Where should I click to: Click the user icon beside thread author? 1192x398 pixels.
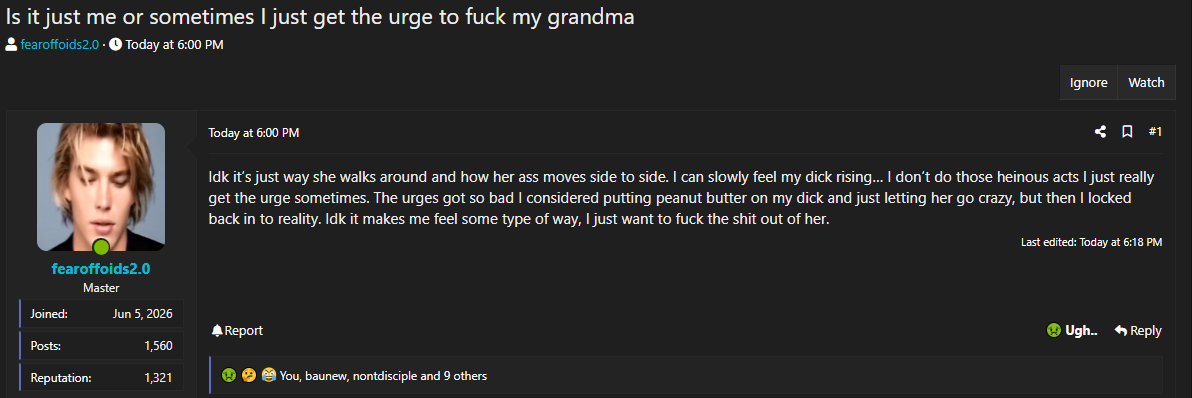click(x=11, y=44)
